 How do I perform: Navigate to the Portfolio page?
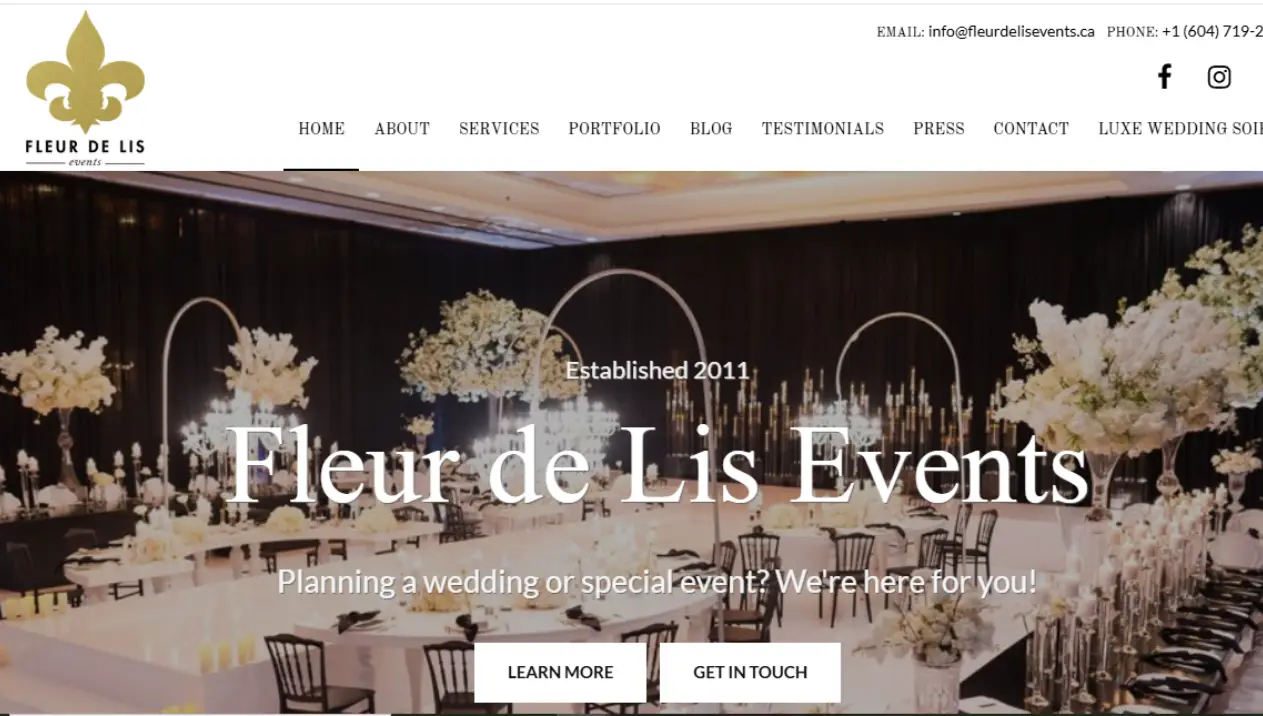tap(614, 128)
